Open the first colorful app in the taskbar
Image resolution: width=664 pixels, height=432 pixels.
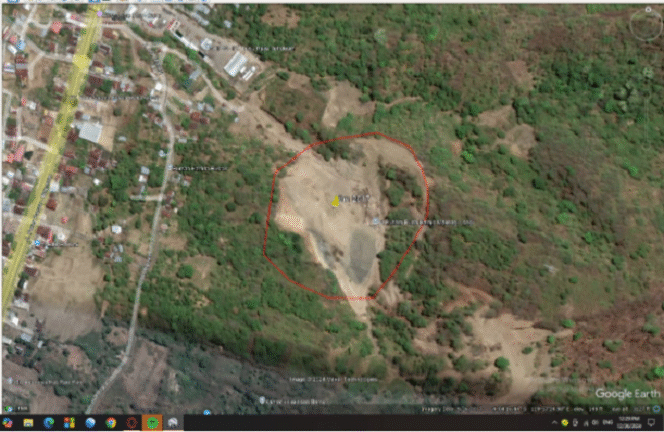[x=7, y=423]
